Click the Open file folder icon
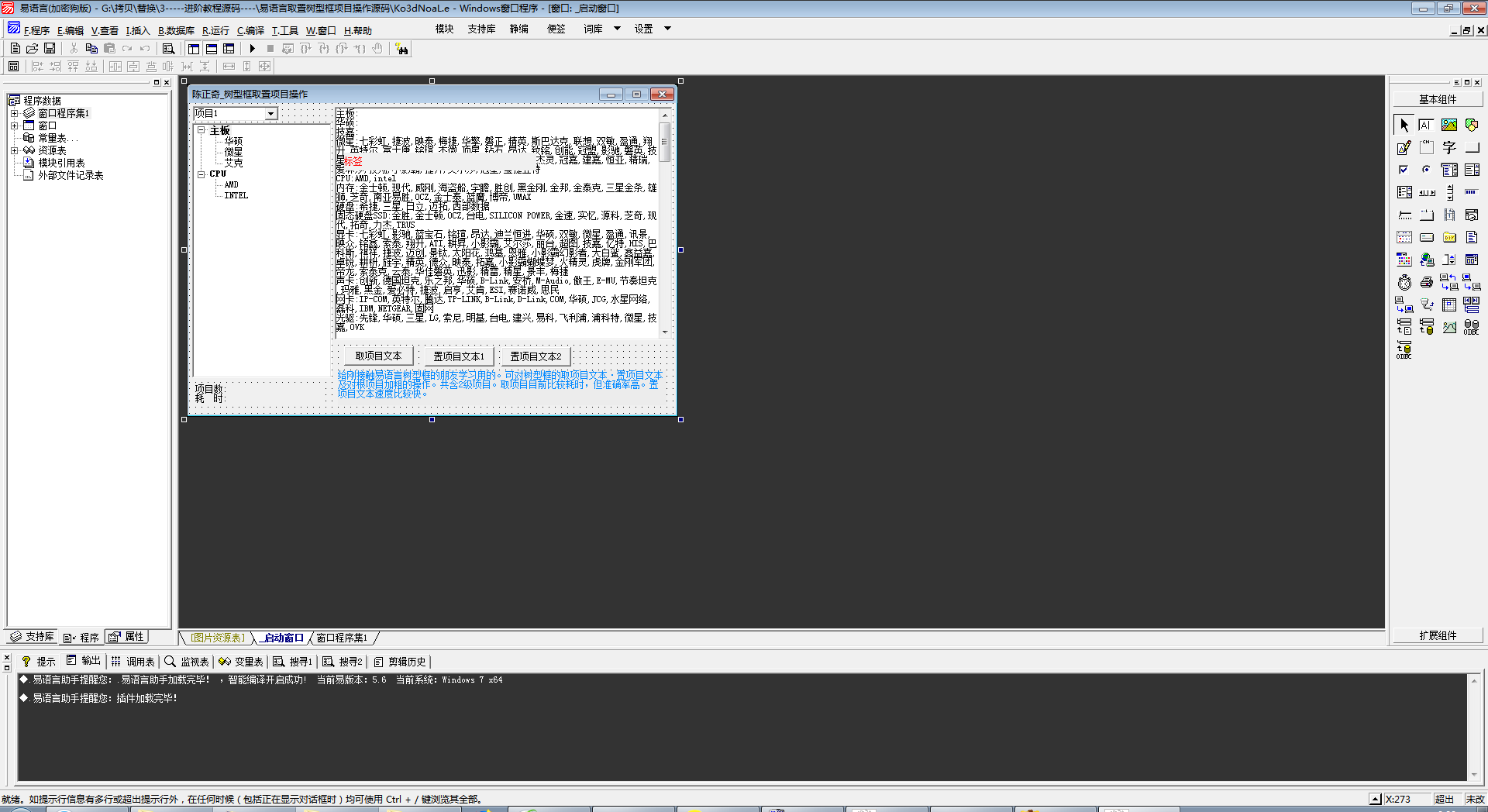 pos(32,48)
